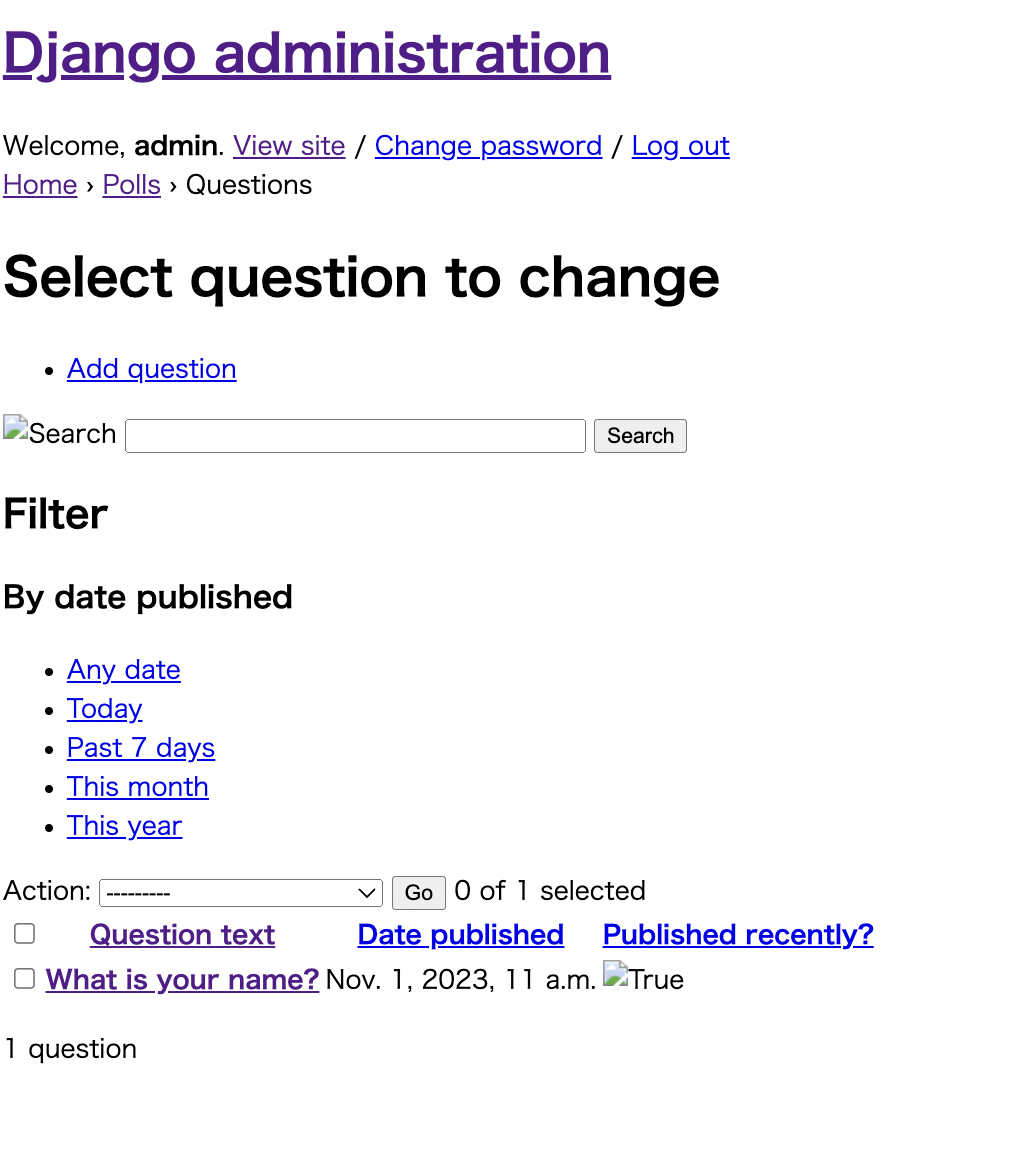Open the question 'What is your name?'
The image size is (1030, 1170).
182,979
